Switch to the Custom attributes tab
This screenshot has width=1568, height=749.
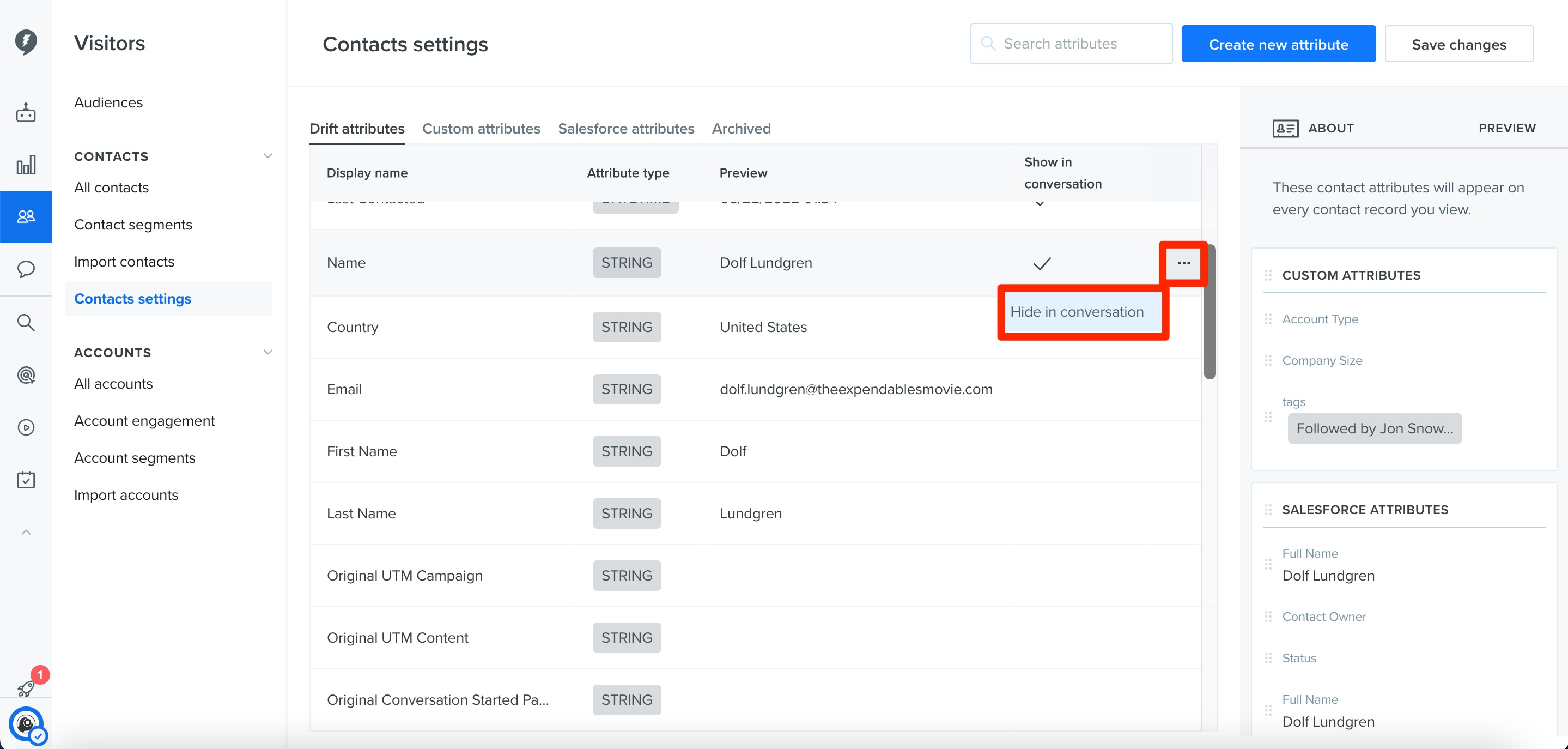coord(481,129)
